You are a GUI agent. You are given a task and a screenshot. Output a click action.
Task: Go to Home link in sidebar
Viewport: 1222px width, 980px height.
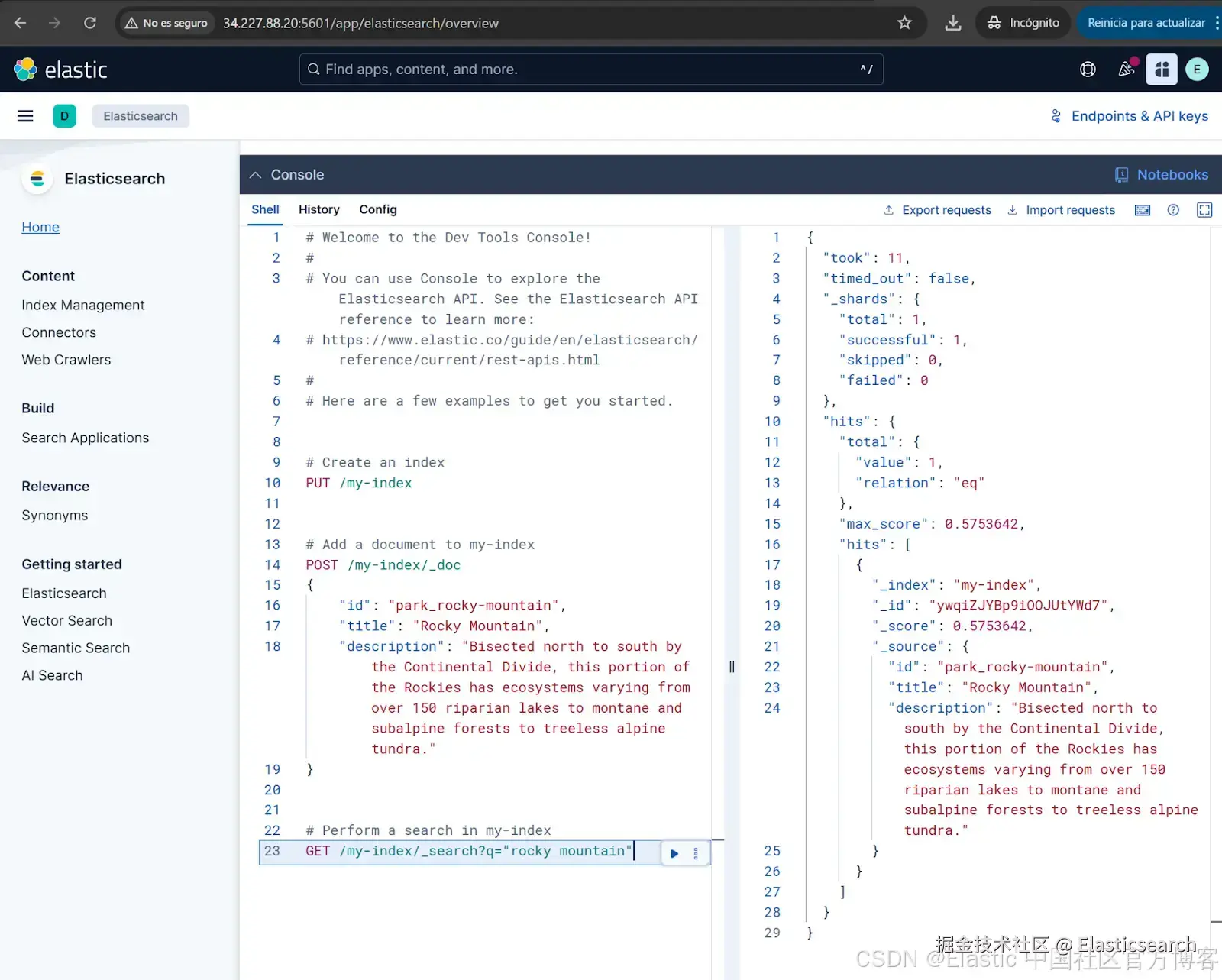pos(40,227)
